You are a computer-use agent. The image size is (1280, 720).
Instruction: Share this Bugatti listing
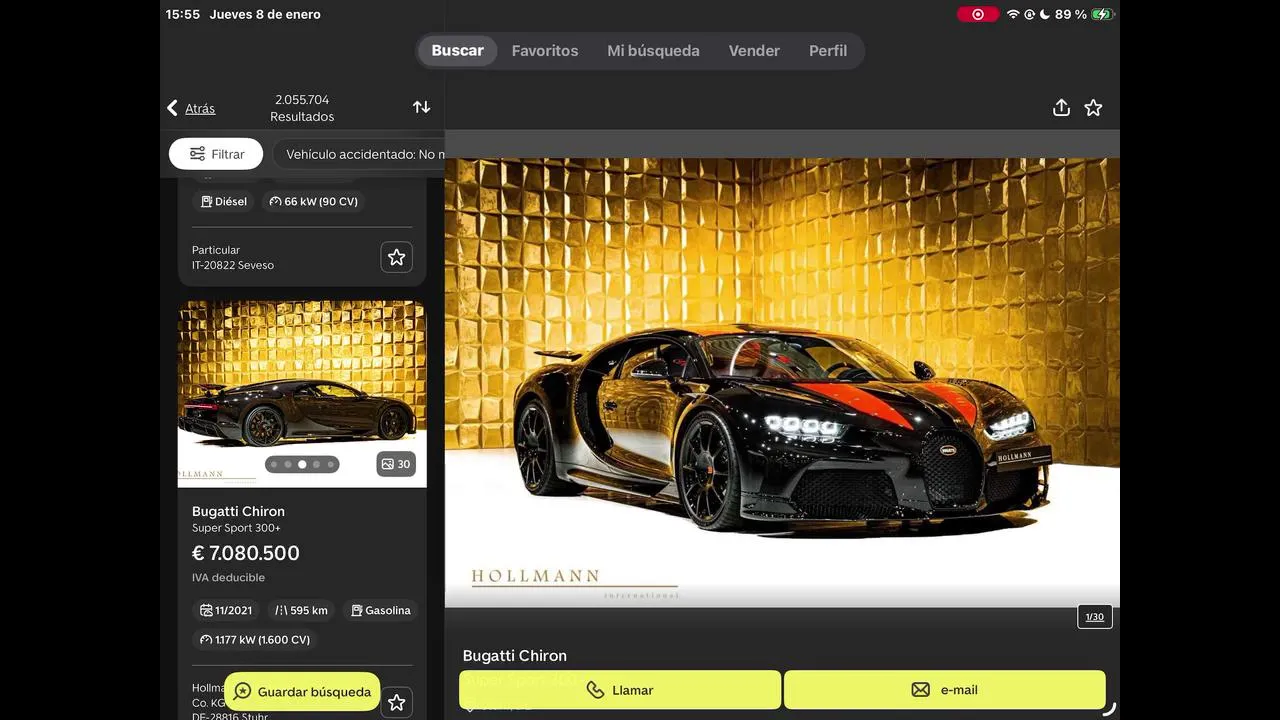click(1061, 107)
